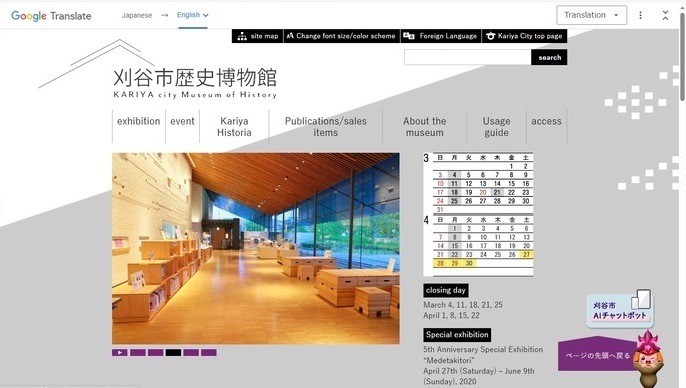The image size is (686, 388).
Task: Open Google Translate three-dot menu
Action: click(640, 15)
